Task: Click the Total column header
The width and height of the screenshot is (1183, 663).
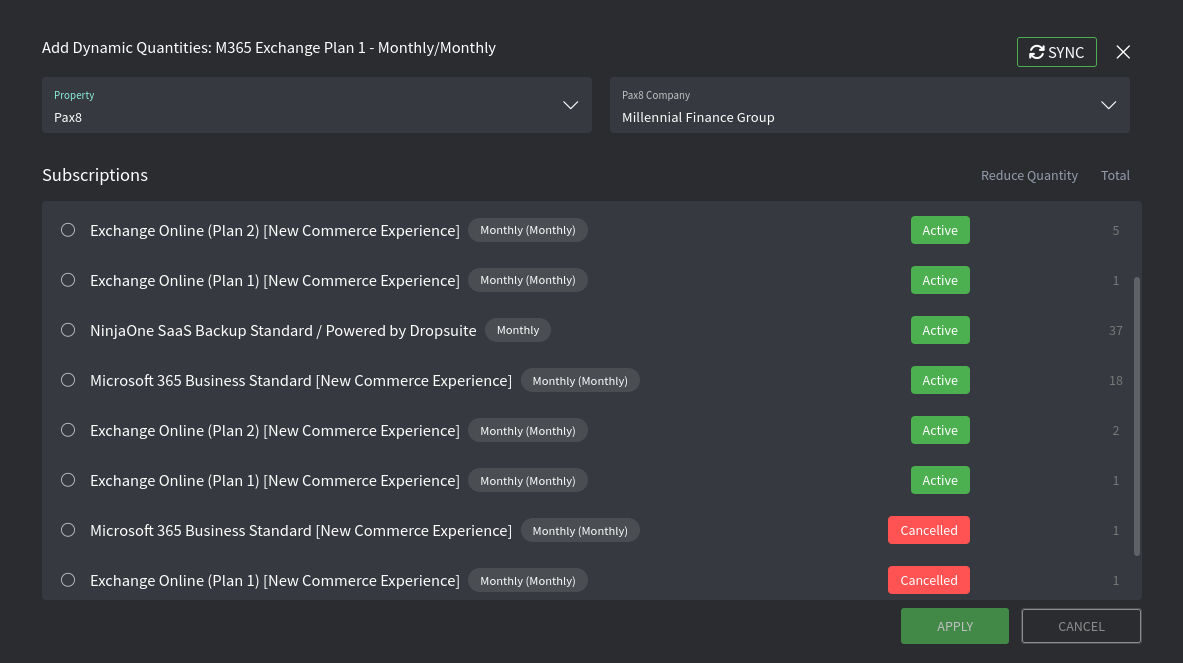Action: click(1115, 175)
